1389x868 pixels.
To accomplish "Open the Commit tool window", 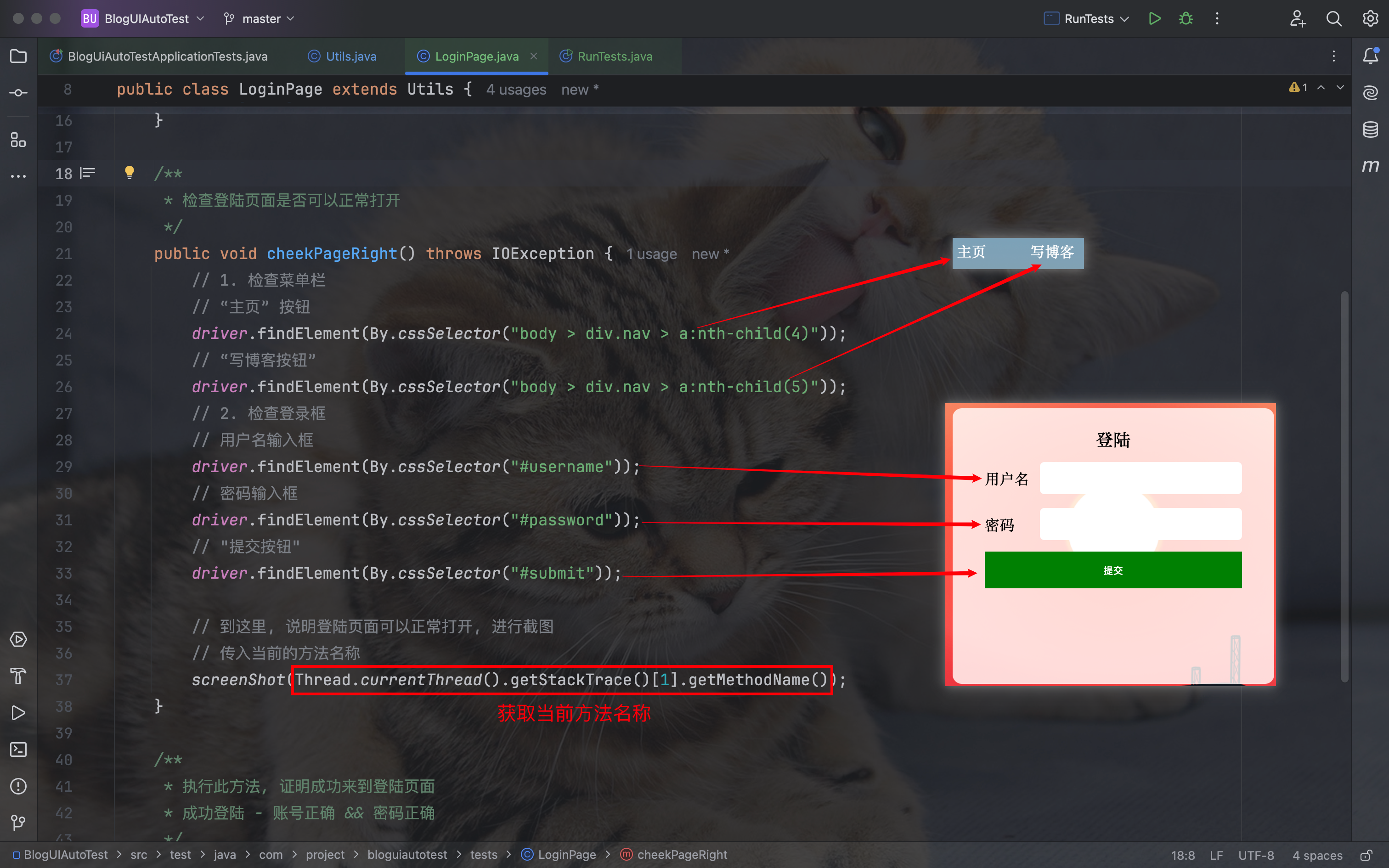I will coord(18,93).
